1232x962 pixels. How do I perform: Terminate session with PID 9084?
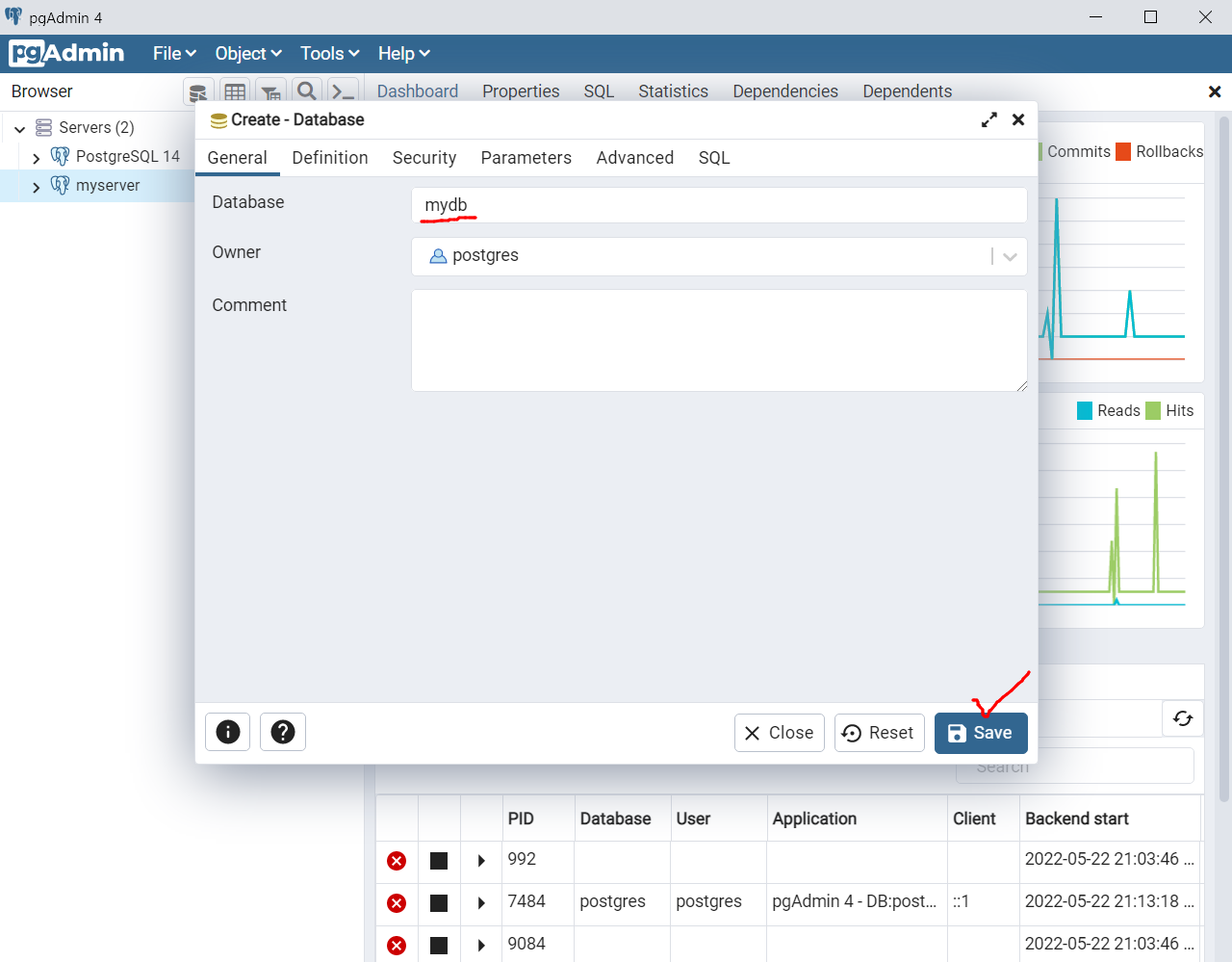click(397, 946)
